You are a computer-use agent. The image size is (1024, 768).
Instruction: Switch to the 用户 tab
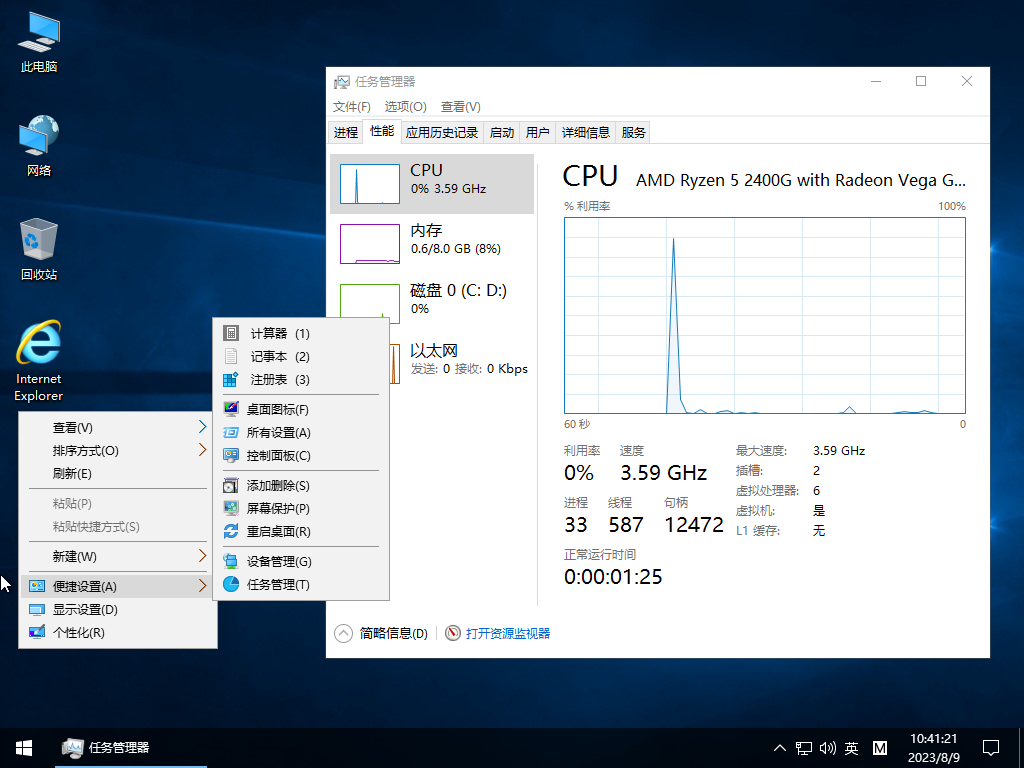537,133
